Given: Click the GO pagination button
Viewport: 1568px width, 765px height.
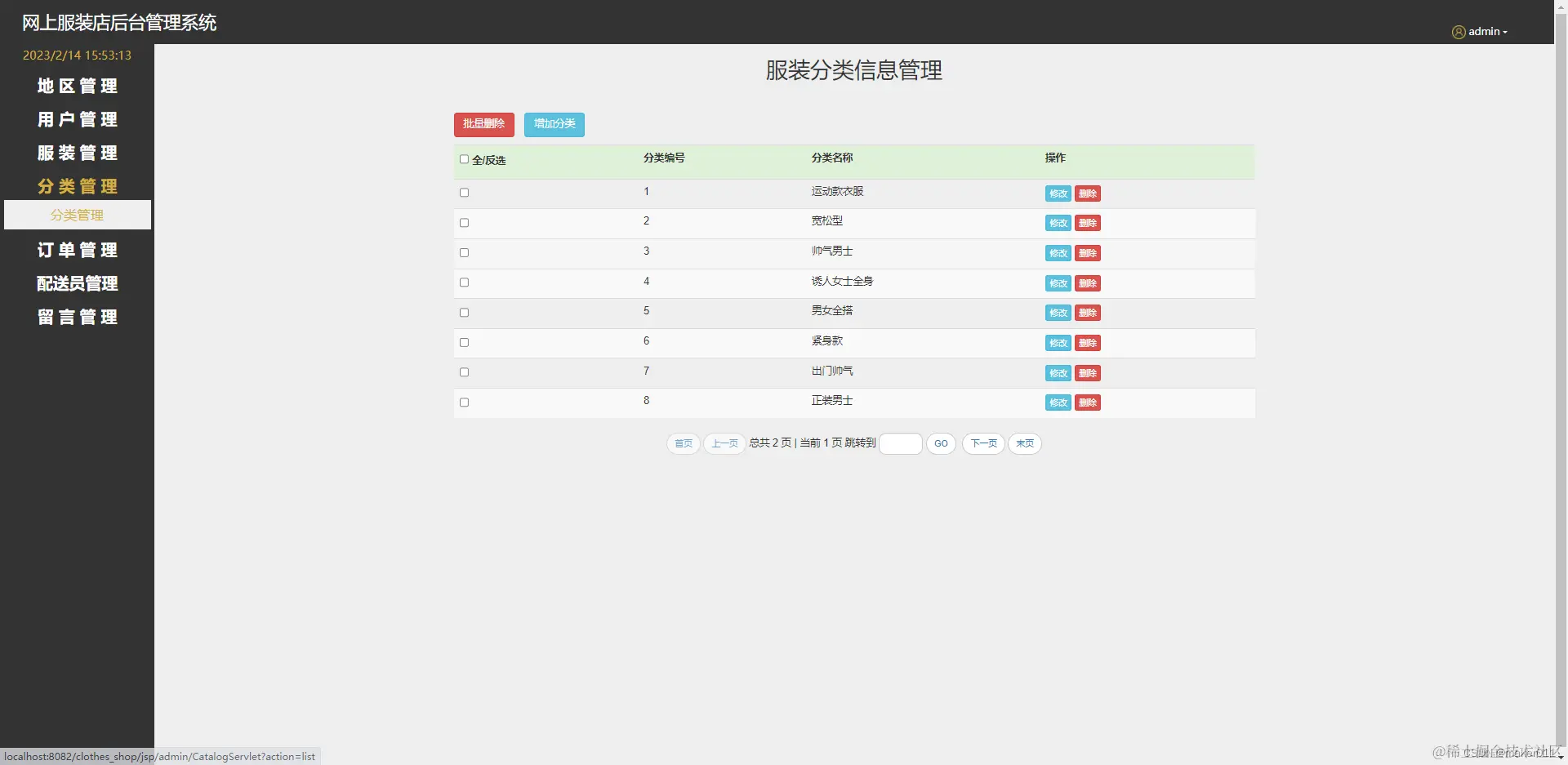Looking at the screenshot, I should point(941,443).
